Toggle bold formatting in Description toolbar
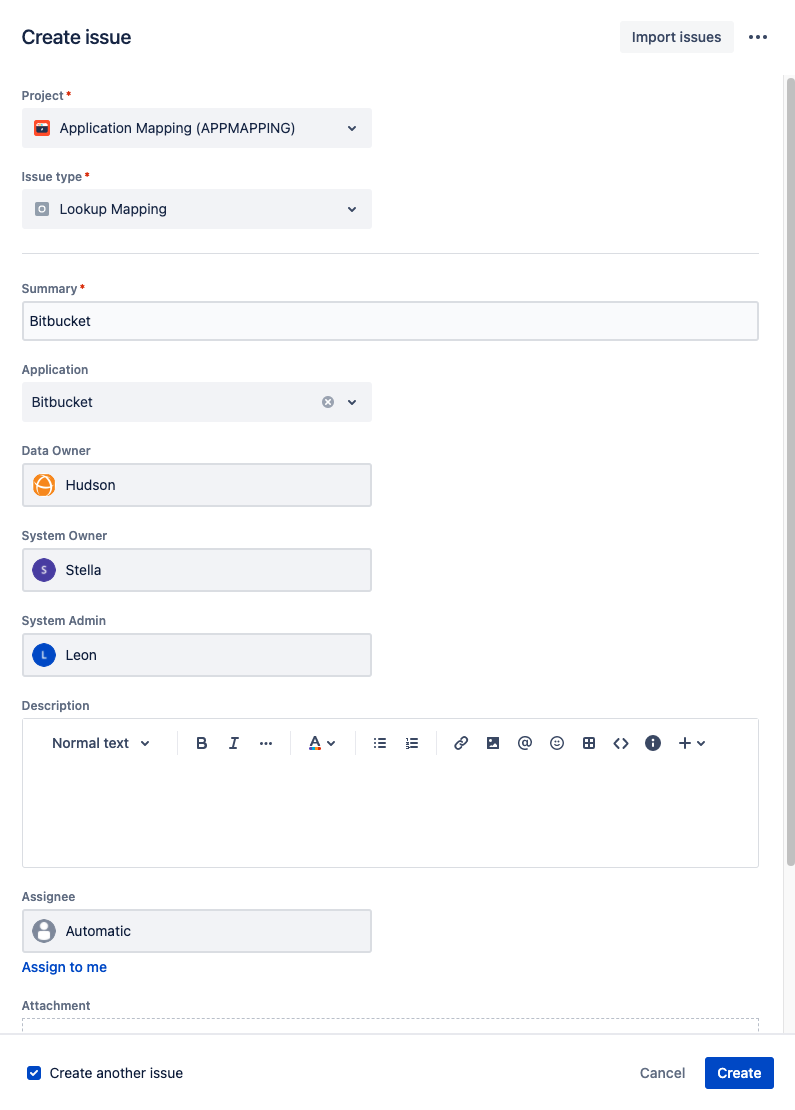The height and width of the screenshot is (1110, 795). (202, 743)
